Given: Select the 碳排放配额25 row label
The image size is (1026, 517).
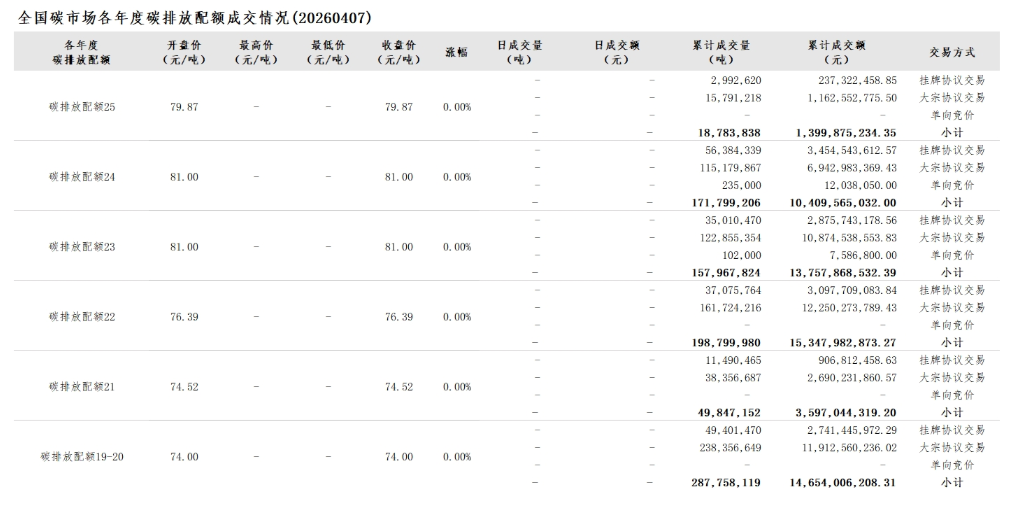Looking at the screenshot, I should [82, 107].
